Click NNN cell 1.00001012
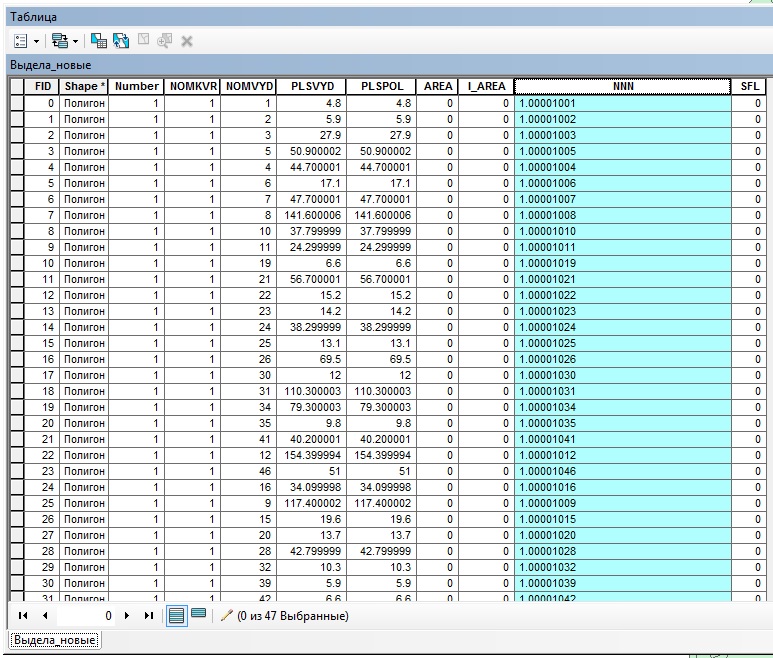 [623, 455]
